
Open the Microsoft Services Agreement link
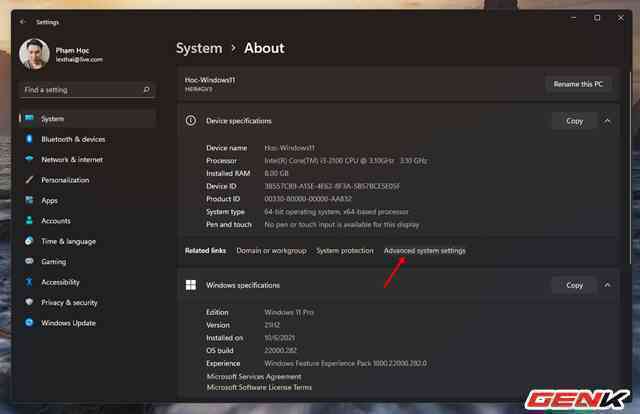[254, 376]
